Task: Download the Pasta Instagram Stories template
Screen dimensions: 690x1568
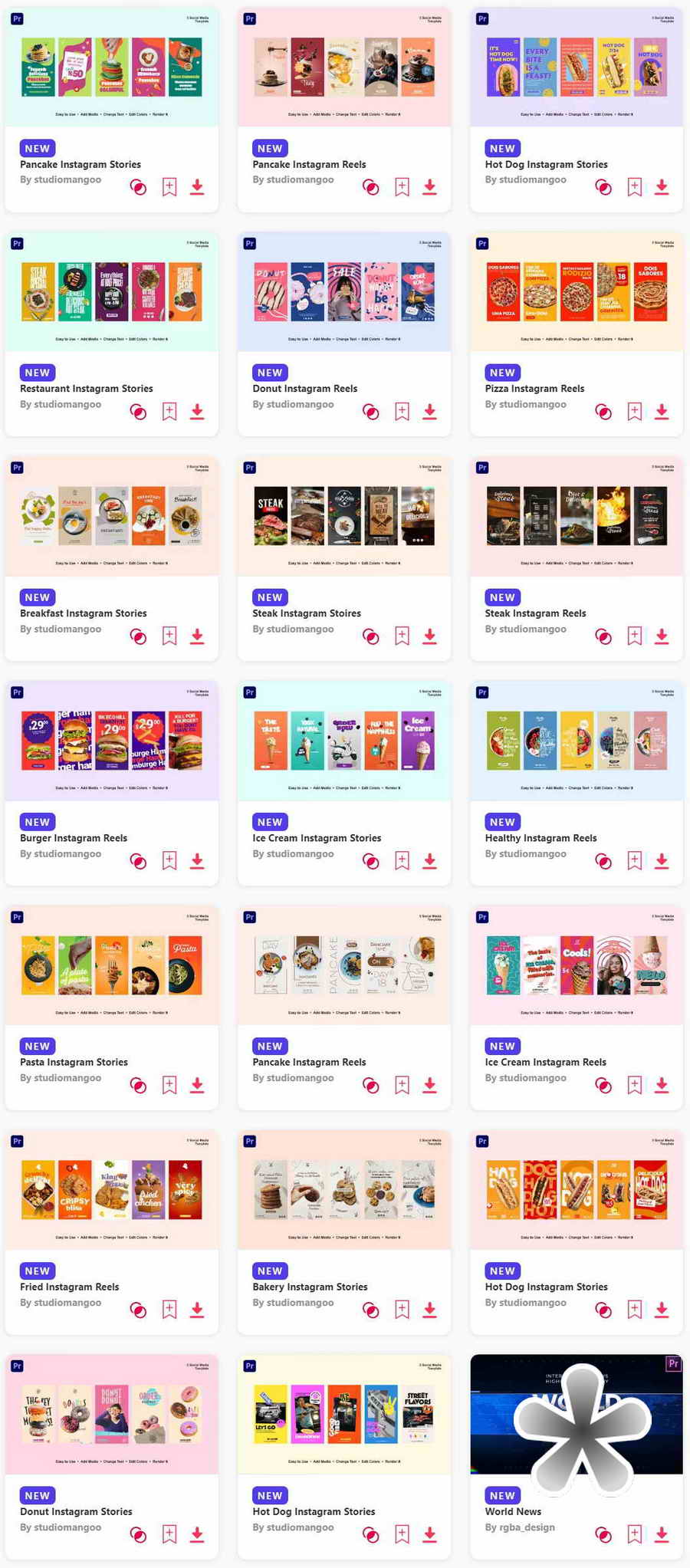Action: (197, 1086)
